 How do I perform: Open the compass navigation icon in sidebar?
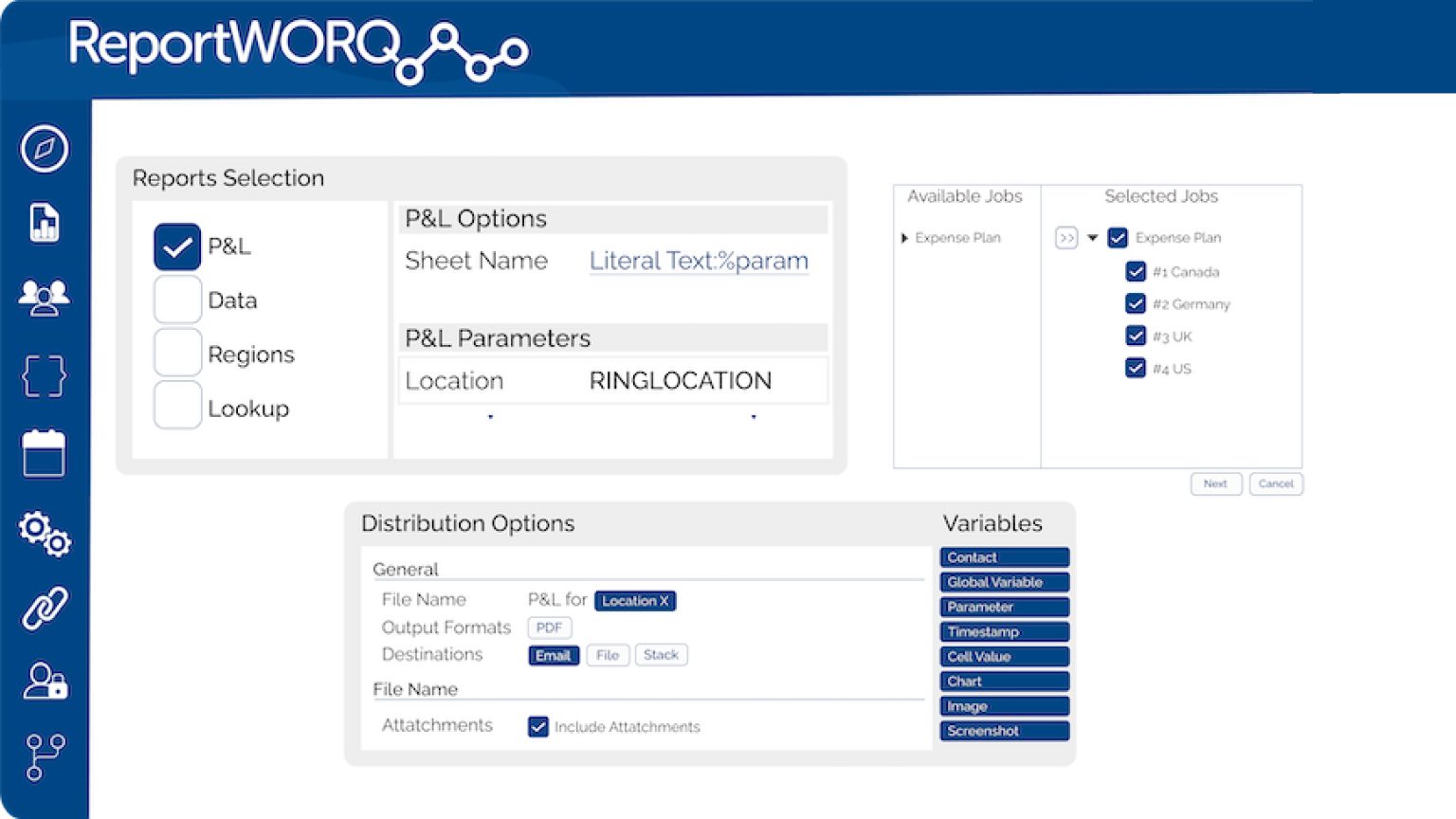pyautogui.click(x=43, y=147)
